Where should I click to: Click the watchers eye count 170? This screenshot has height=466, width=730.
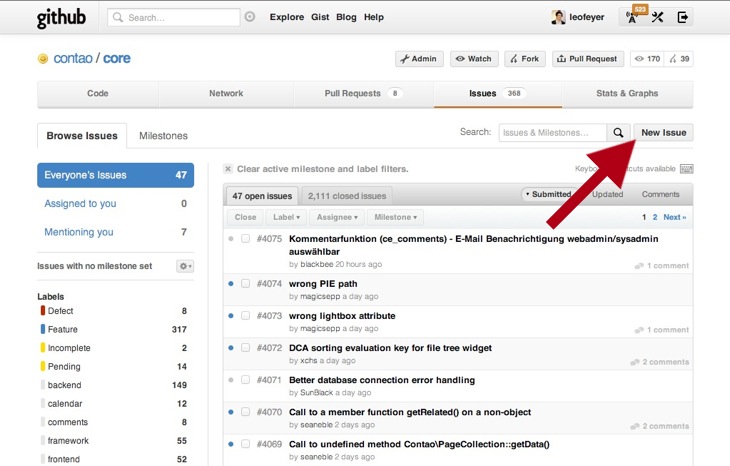click(x=648, y=59)
